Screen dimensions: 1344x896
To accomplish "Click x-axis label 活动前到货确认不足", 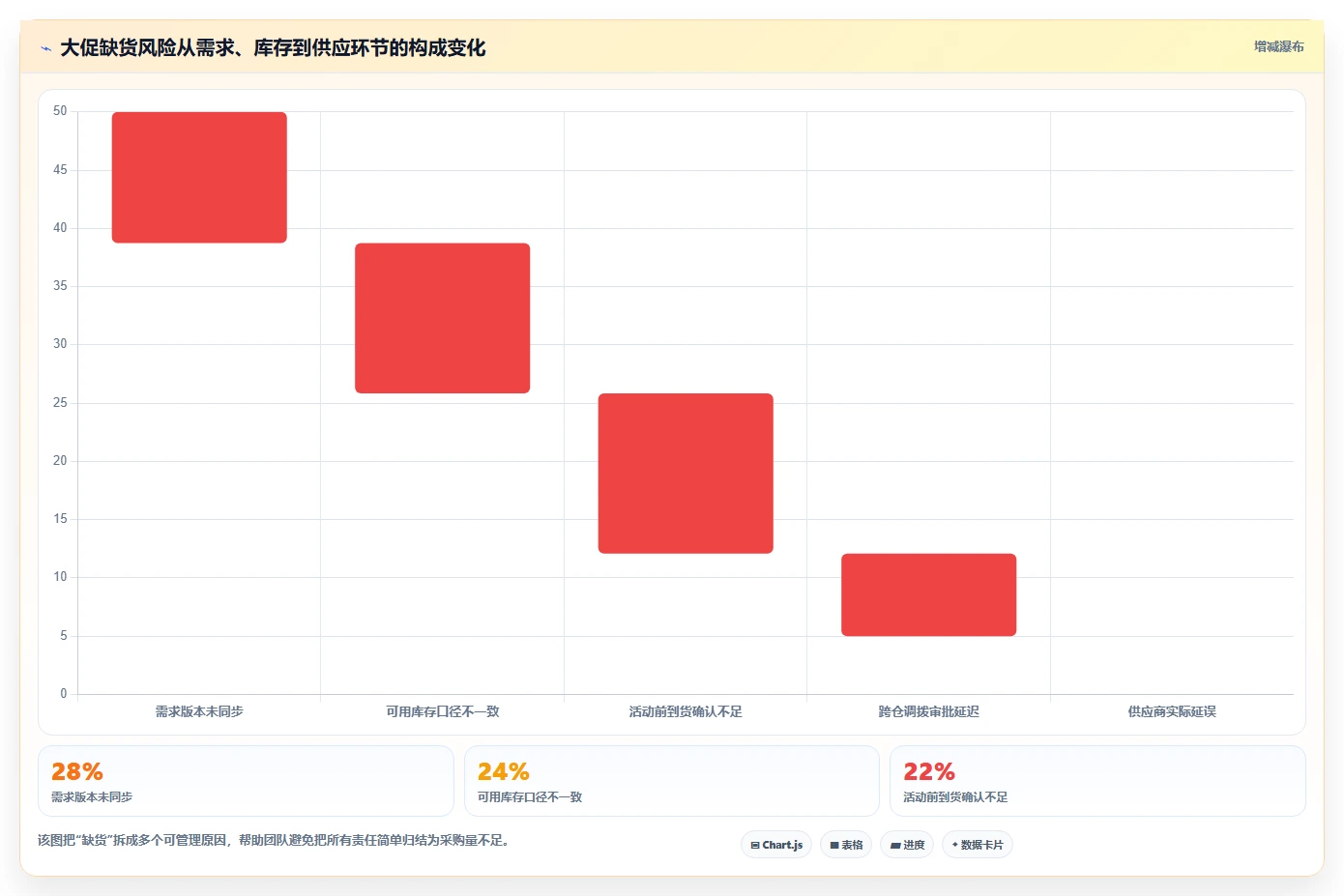I will click(686, 711).
